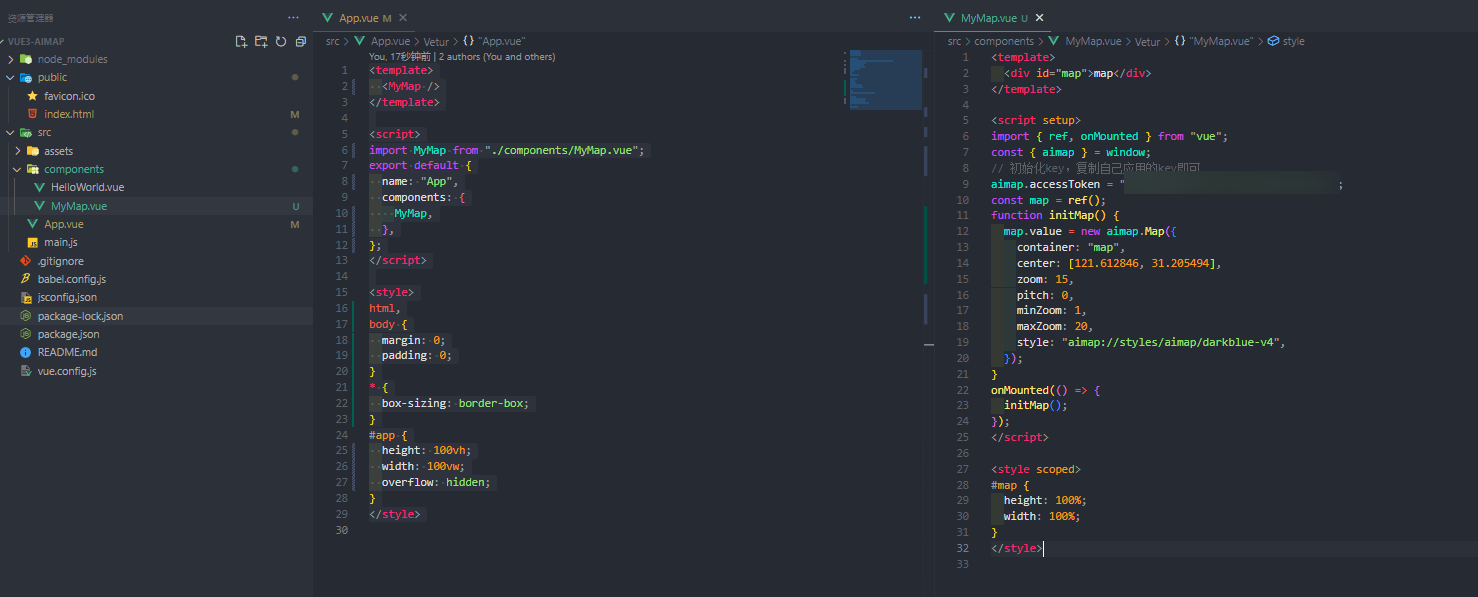Screen dimensions: 1478x597
Task: Click line number 25 in App.vue editor
Action: (343, 450)
